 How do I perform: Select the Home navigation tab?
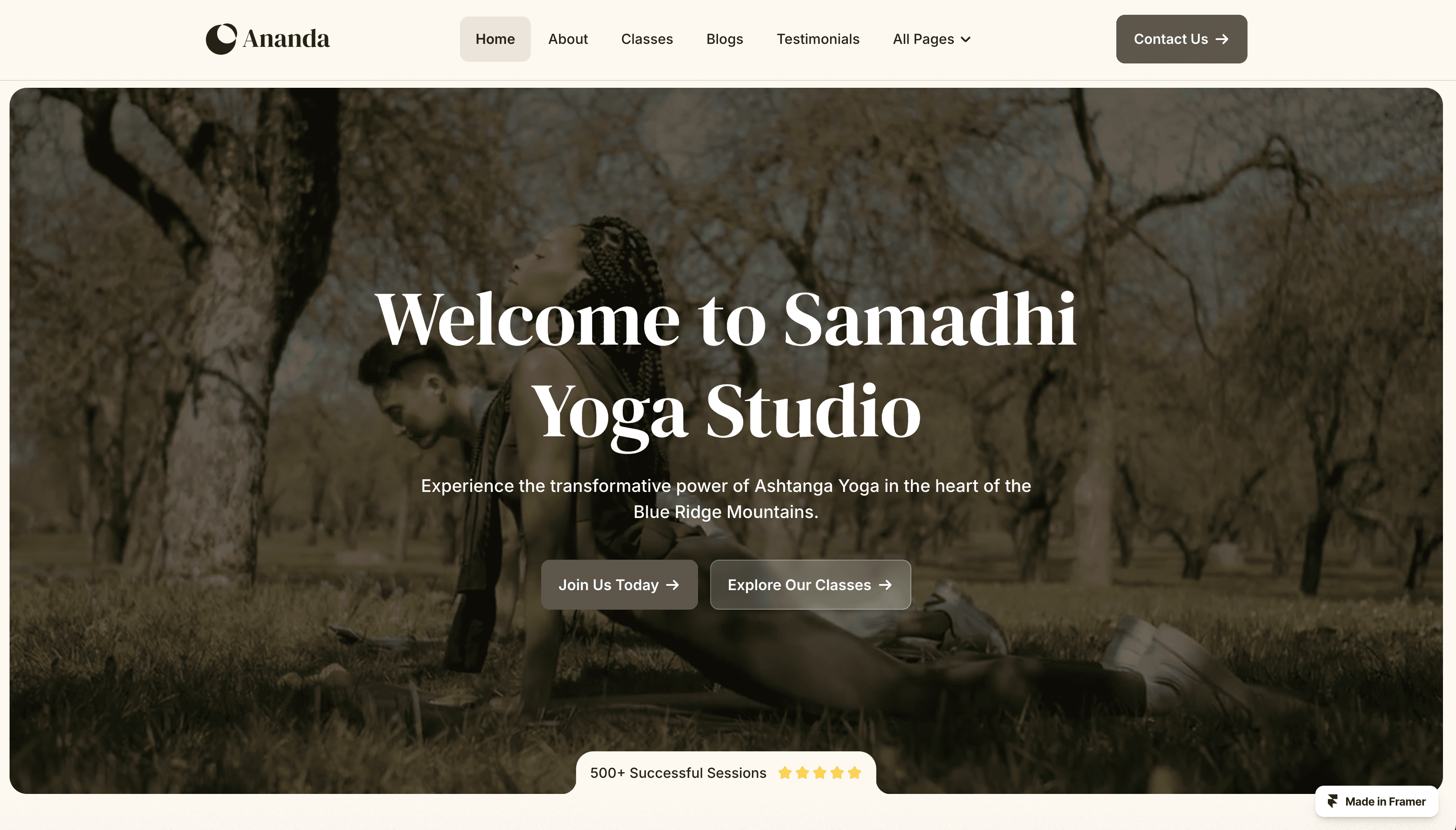click(x=495, y=39)
